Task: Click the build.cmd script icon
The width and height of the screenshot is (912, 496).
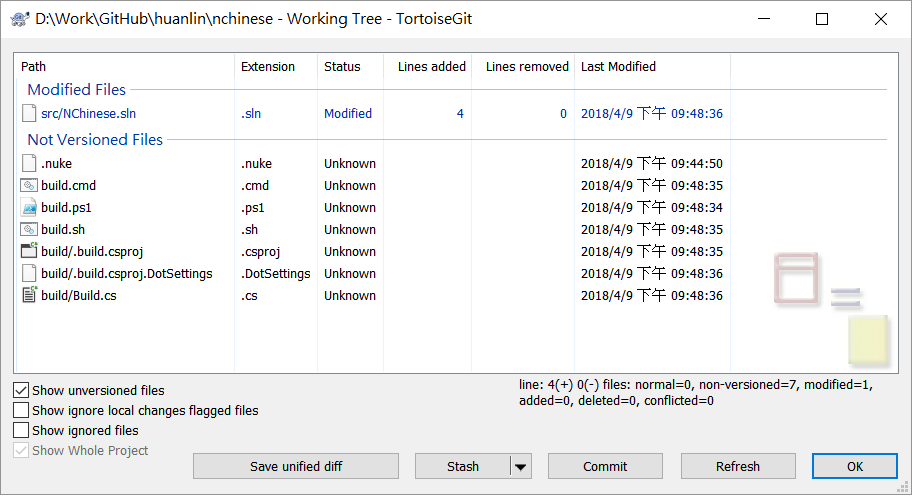Action: (x=29, y=186)
